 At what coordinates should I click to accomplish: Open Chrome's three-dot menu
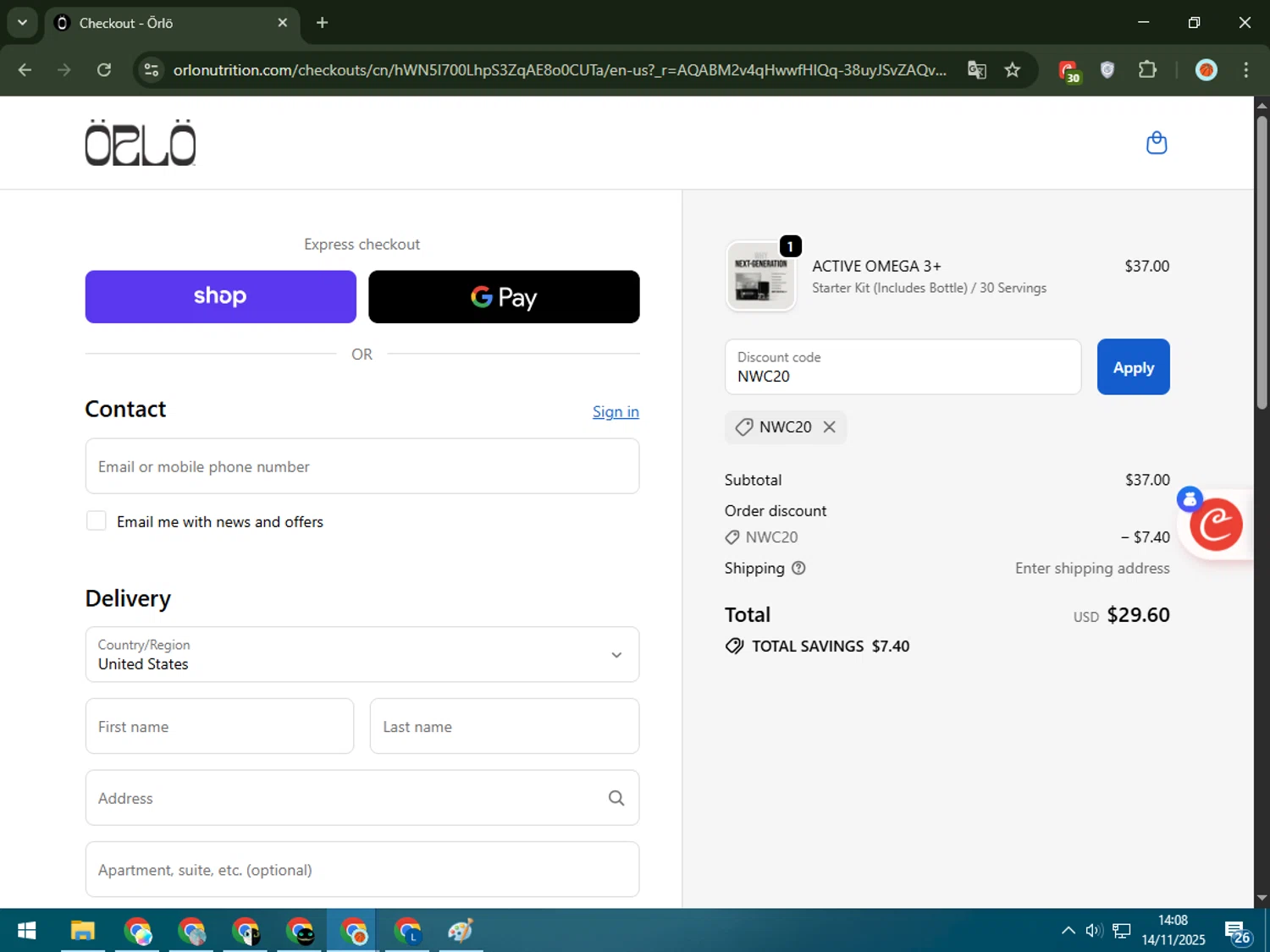[x=1245, y=70]
